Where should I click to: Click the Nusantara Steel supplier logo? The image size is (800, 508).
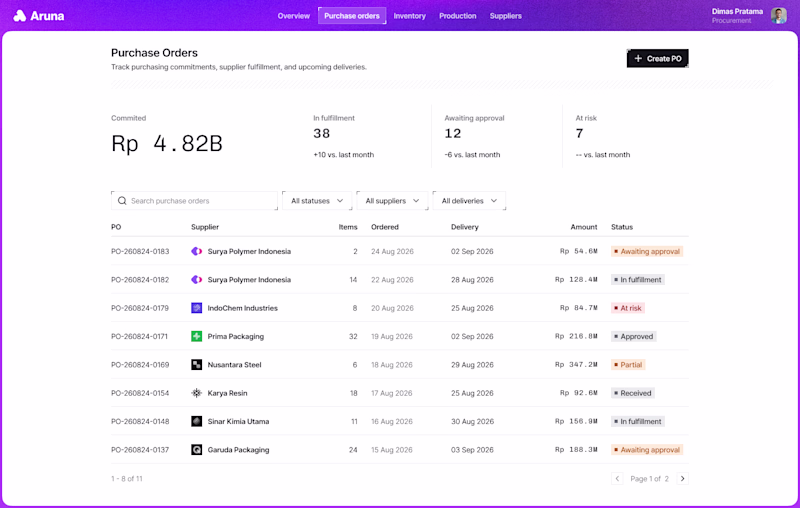[196, 365]
